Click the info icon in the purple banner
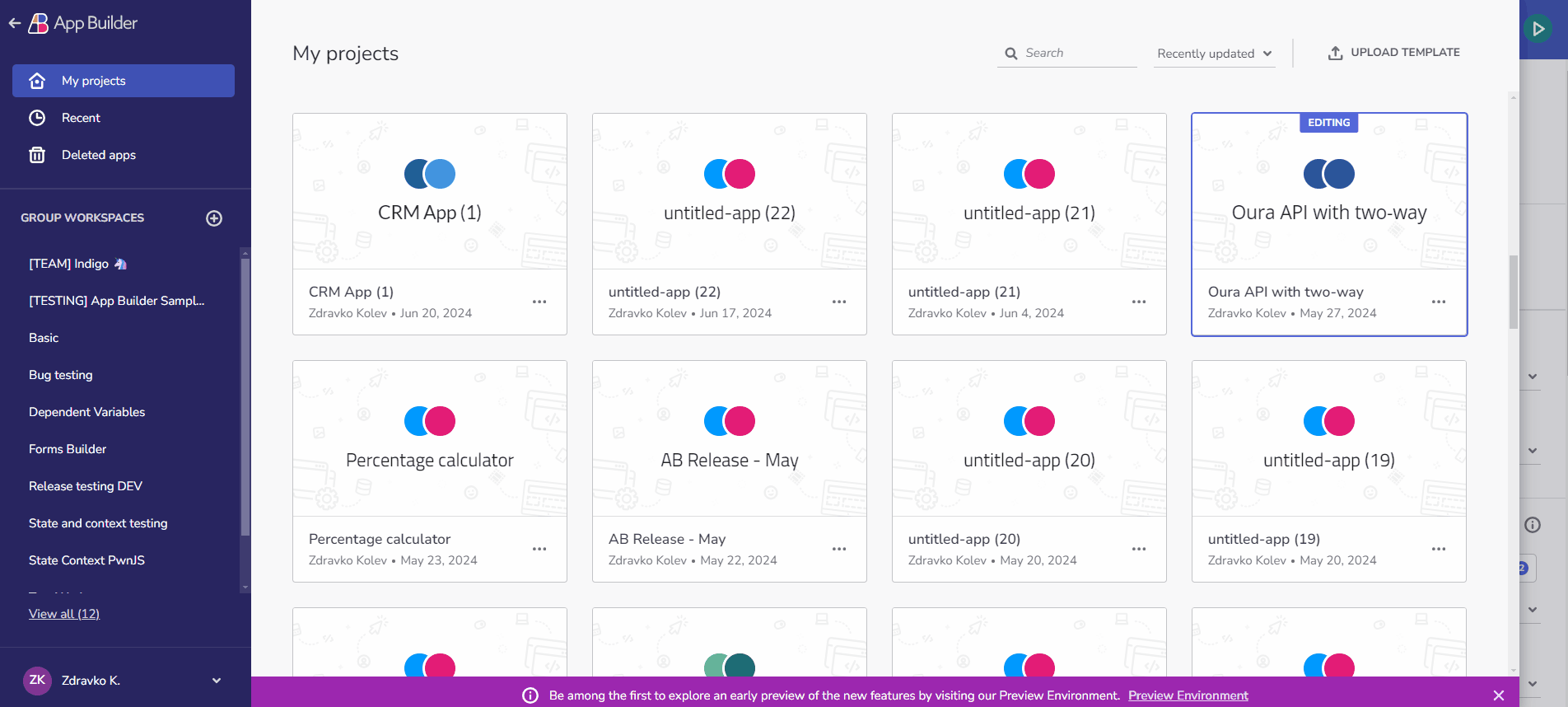Screen dimensions: 1568x707 coord(530,695)
